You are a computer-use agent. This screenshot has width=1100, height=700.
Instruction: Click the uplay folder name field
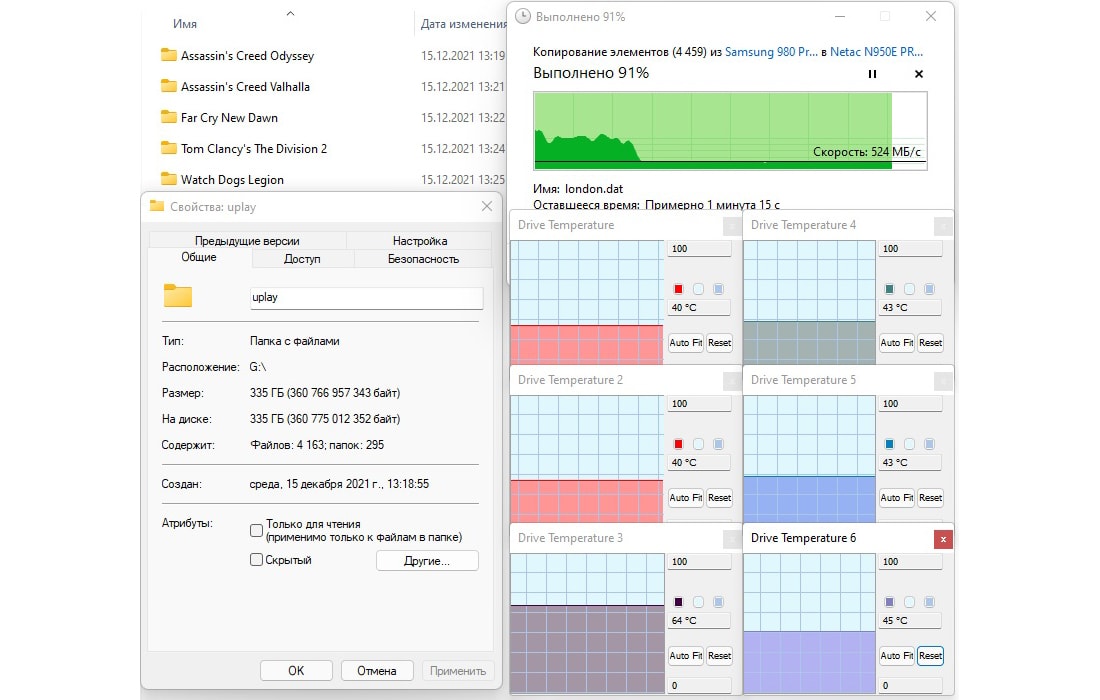point(366,298)
